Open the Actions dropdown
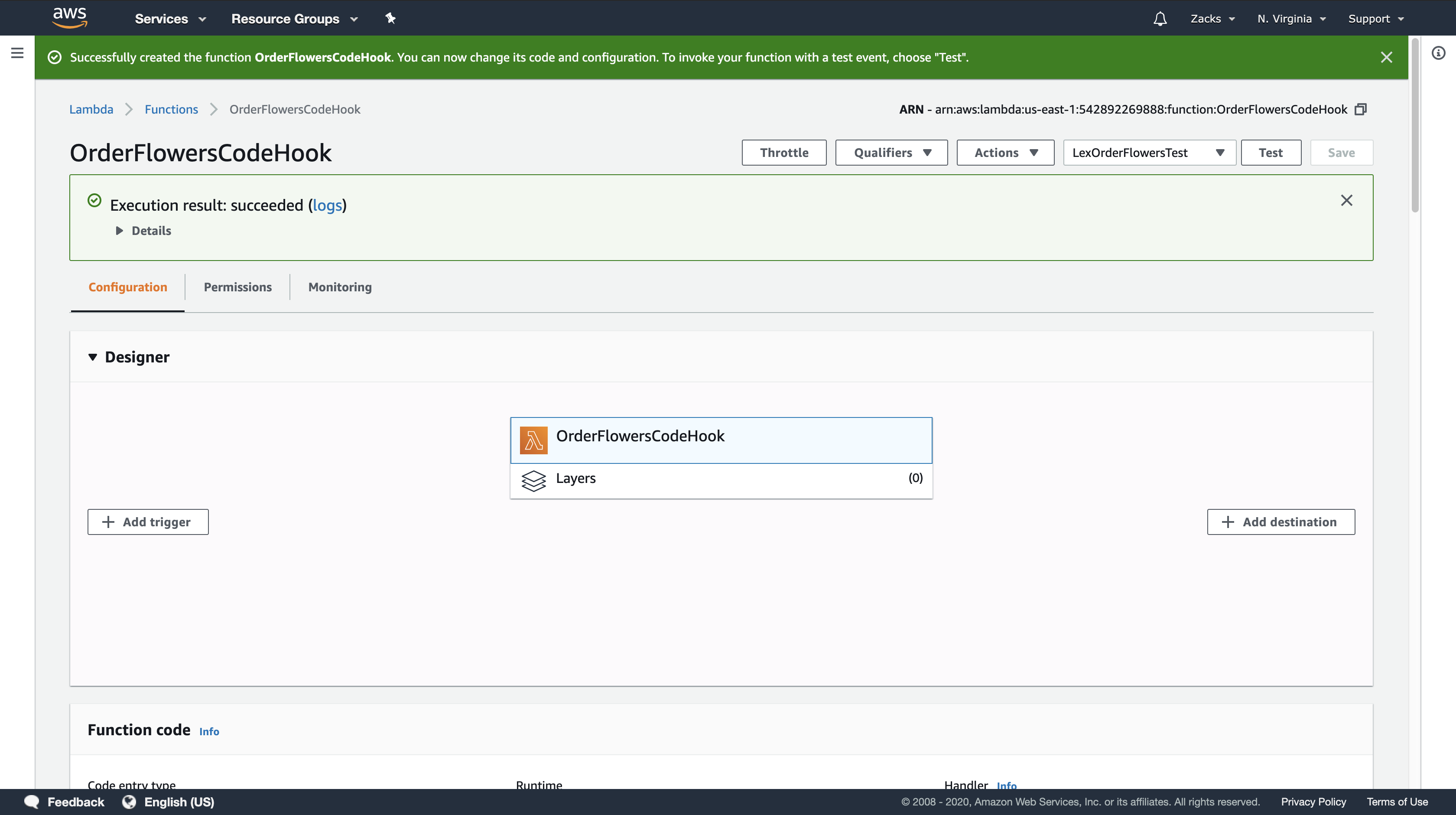The image size is (1456, 815). [x=1005, y=153]
